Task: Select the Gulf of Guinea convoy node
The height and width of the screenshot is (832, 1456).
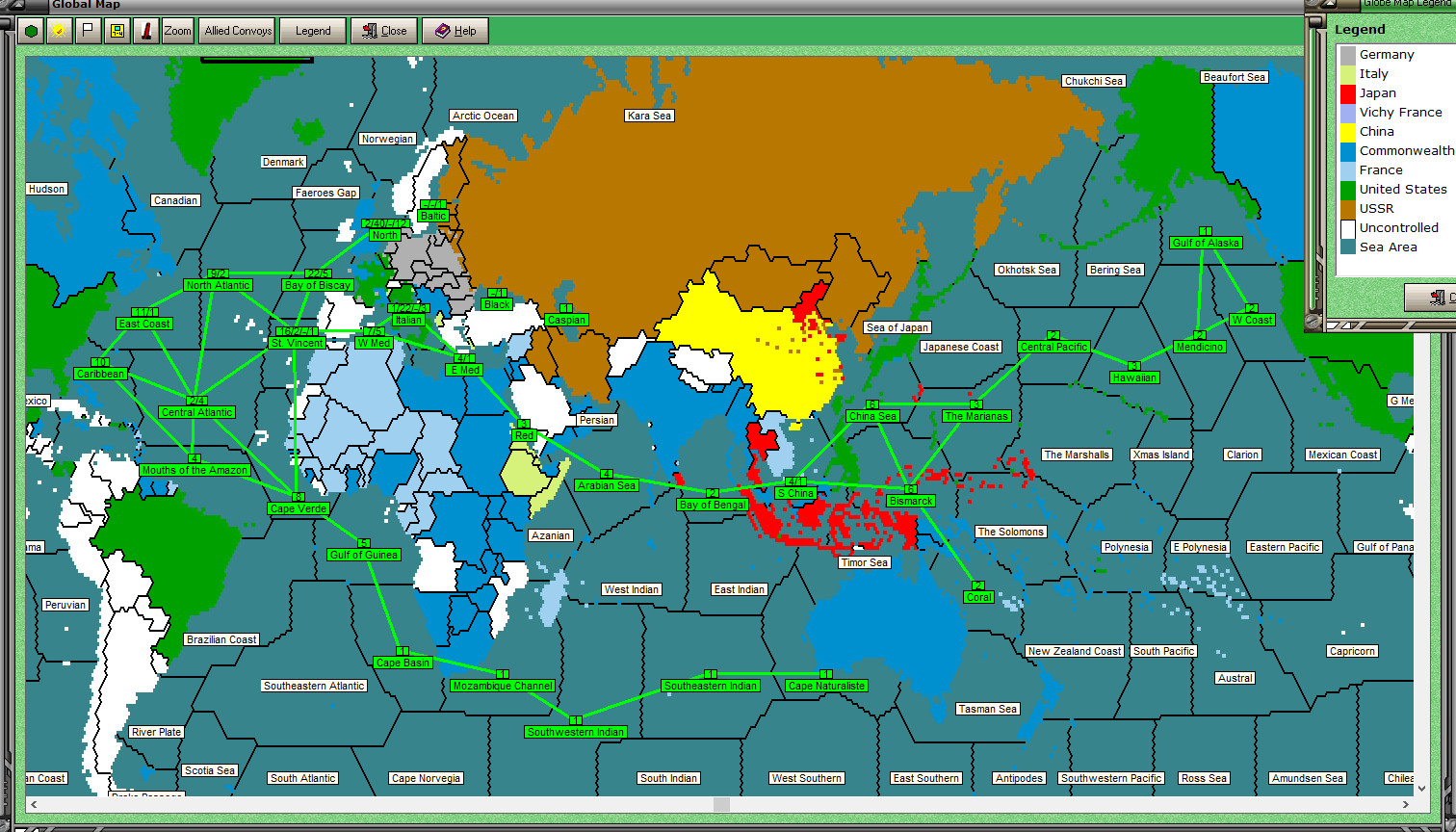Action: coord(363,555)
